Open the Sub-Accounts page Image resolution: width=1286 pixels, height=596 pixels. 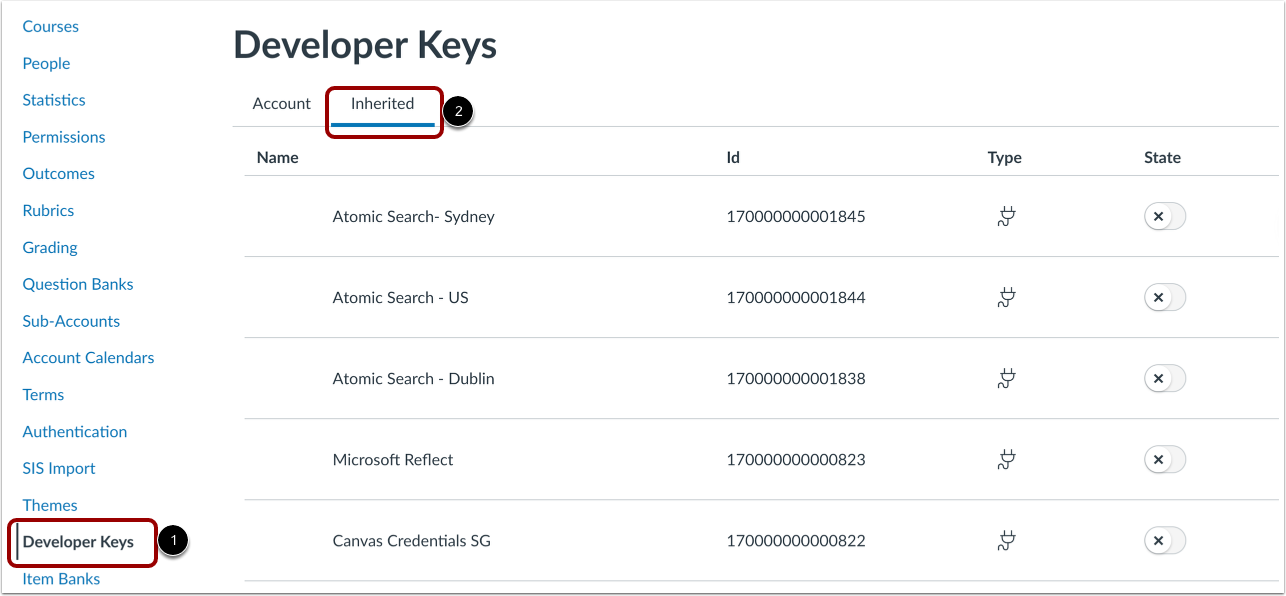click(x=71, y=321)
